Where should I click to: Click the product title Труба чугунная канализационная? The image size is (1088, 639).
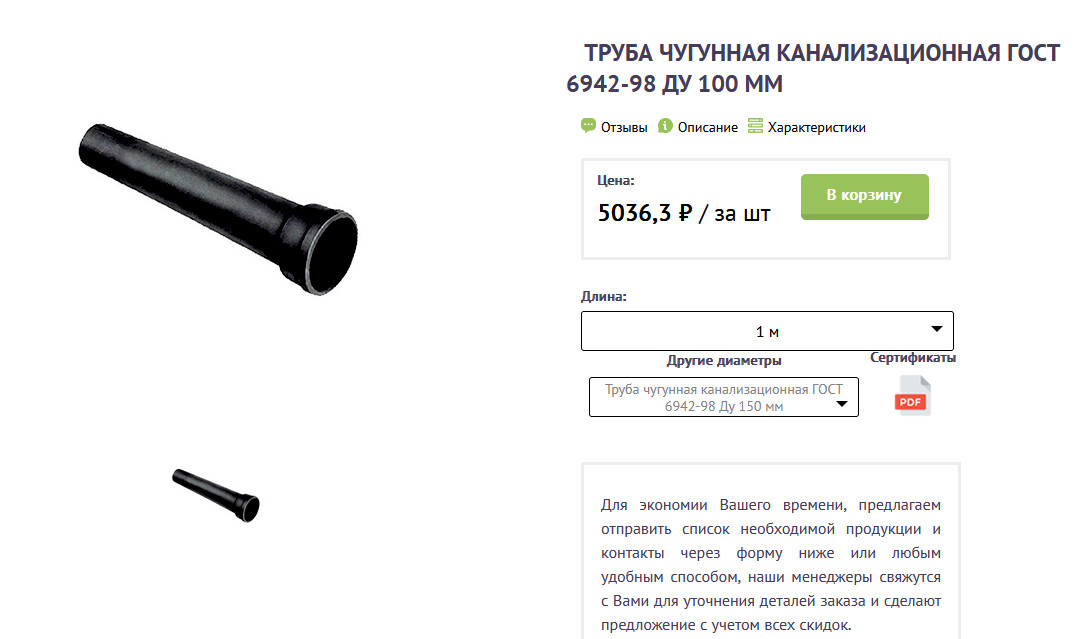click(813, 68)
